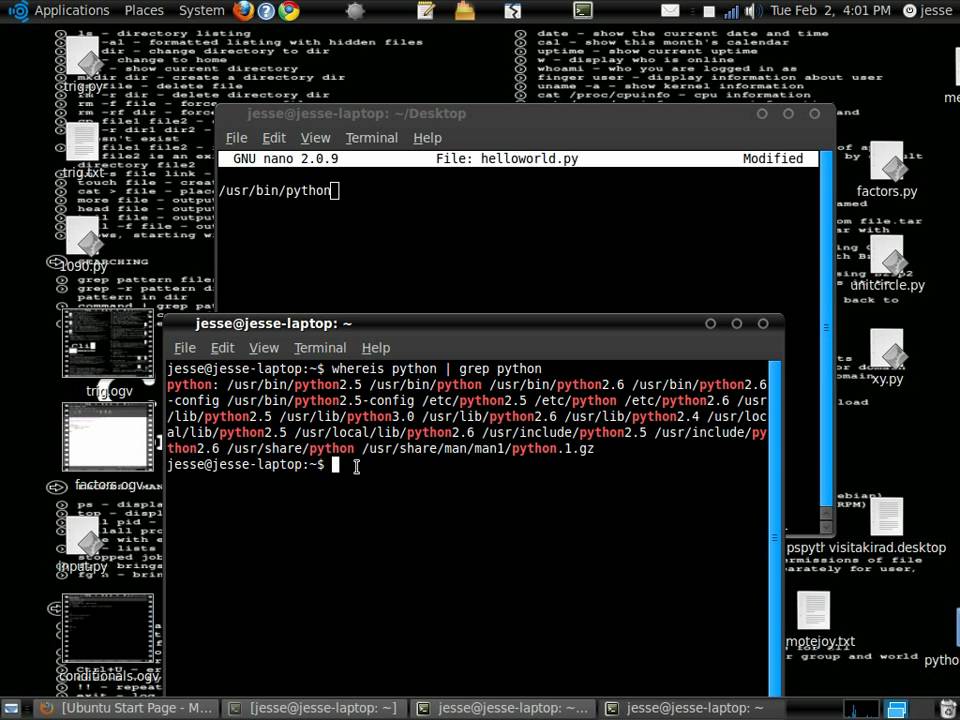Open the file box launcher in the top panel
The width and height of the screenshot is (960, 720).
pyautogui.click(x=465, y=11)
